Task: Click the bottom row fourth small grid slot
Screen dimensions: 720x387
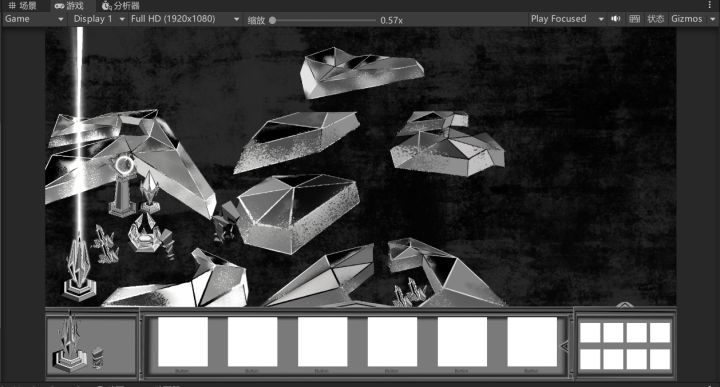Action: point(660,359)
